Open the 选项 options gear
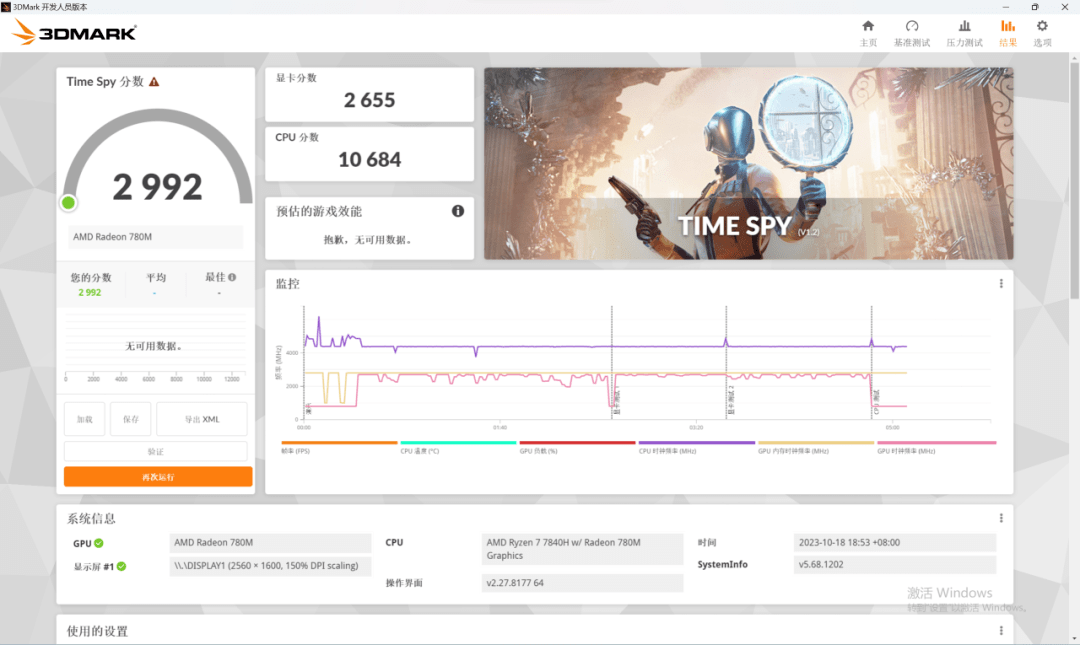The height and width of the screenshot is (645, 1080). pyautogui.click(x=1042, y=33)
